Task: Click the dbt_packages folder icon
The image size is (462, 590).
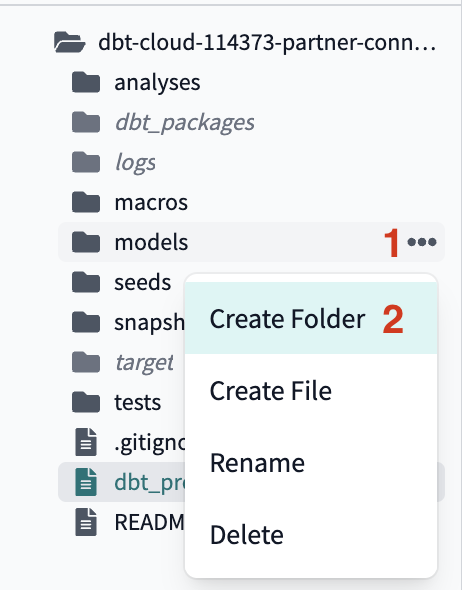Action: (86, 122)
